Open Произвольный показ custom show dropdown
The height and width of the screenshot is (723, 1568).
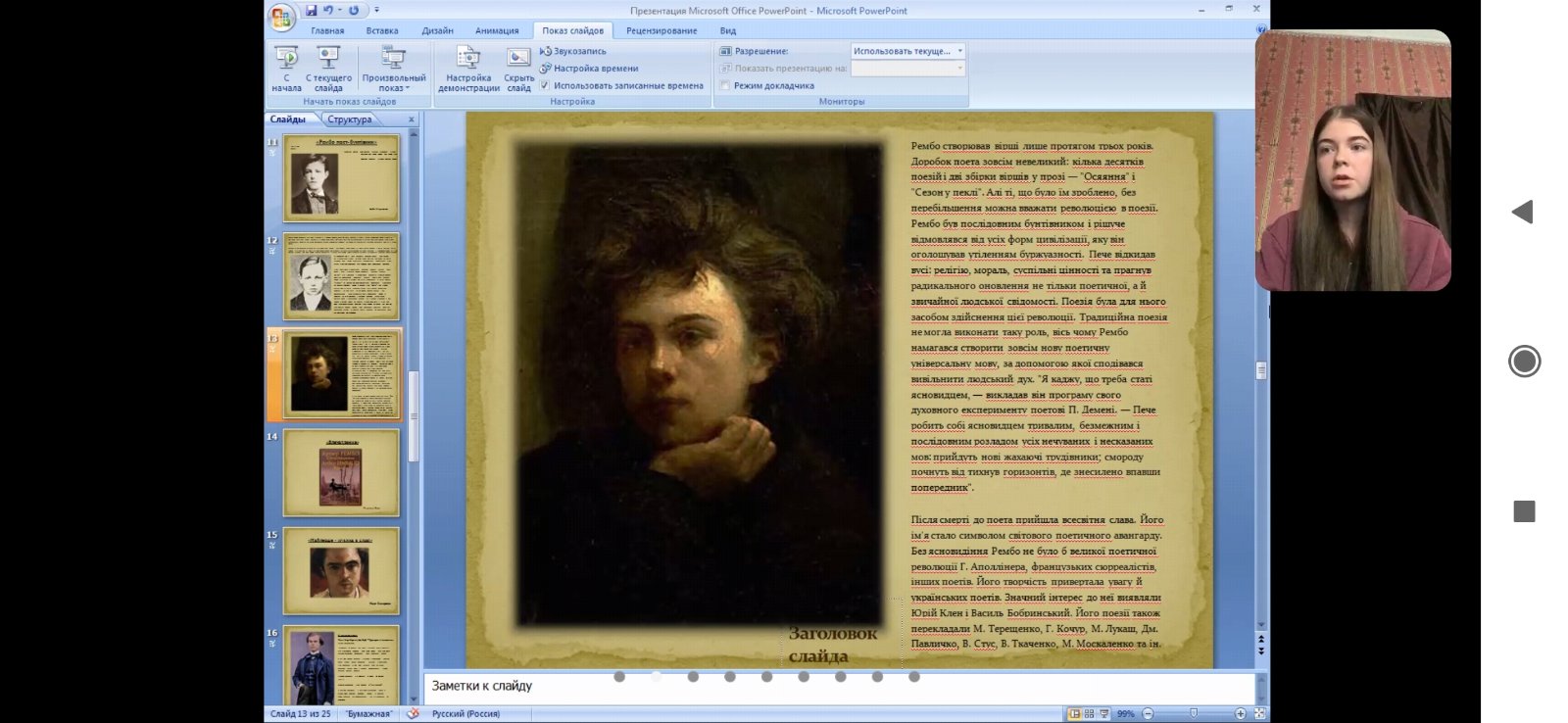point(394,69)
